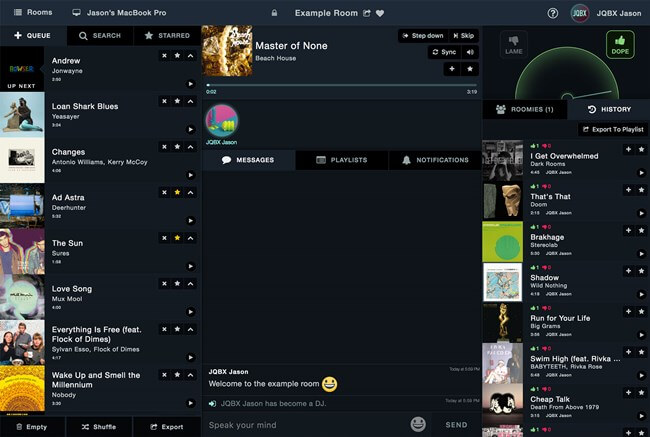Remove Changes from the queue

165,147
